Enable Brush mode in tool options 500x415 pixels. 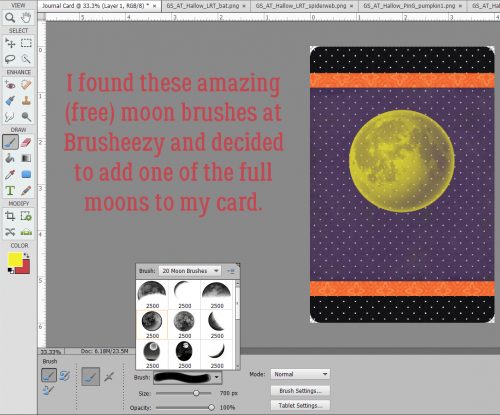[x=90, y=376]
